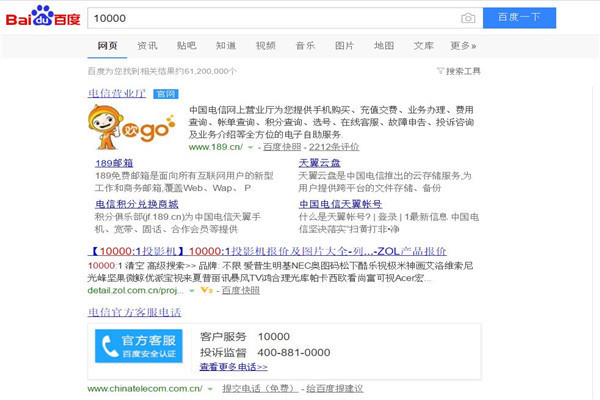Open 提交电话（免费） link
The image size is (600, 400).
(x=260, y=389)
